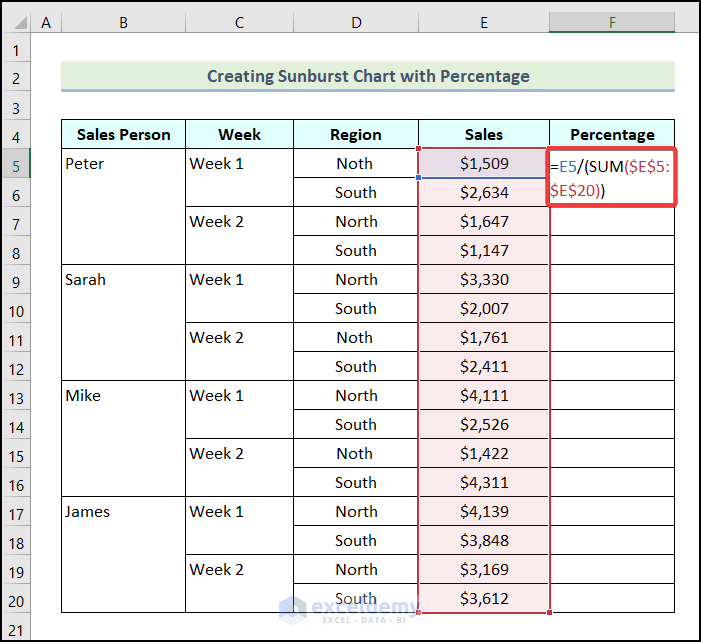Click the "Region" header cell
Viewport: 701px width, 642px height.
click(x=356, y=135)
